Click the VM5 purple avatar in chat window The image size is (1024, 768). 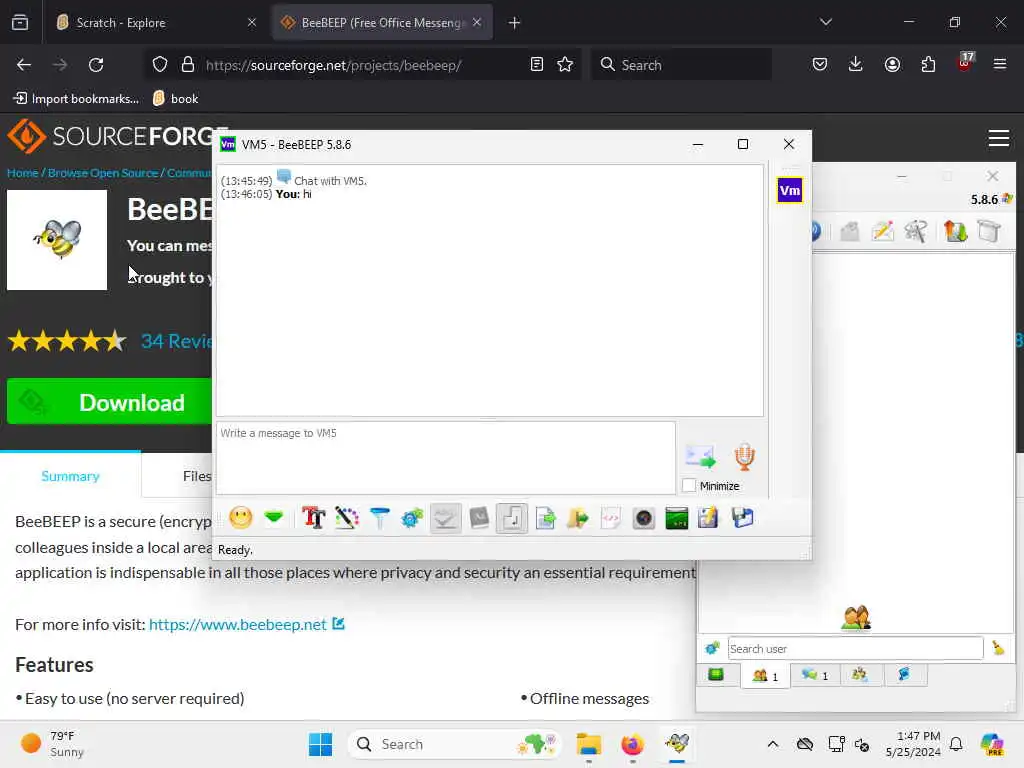pyautogui.click(x=790, y=191)
